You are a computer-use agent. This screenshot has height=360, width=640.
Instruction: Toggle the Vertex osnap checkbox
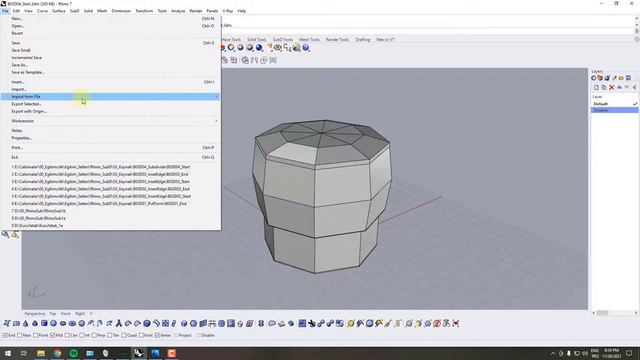pos(157,336)
